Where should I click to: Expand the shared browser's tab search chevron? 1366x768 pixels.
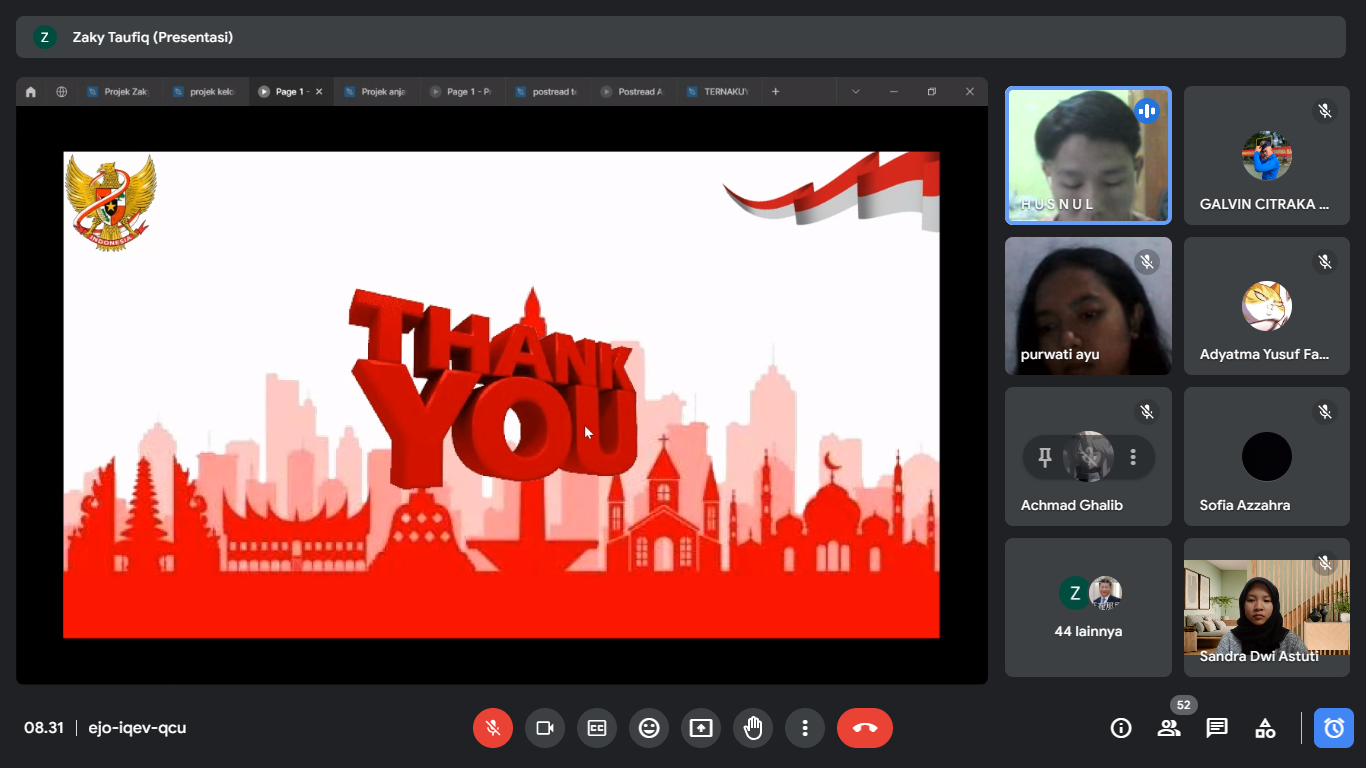click(x=855, y=92)
